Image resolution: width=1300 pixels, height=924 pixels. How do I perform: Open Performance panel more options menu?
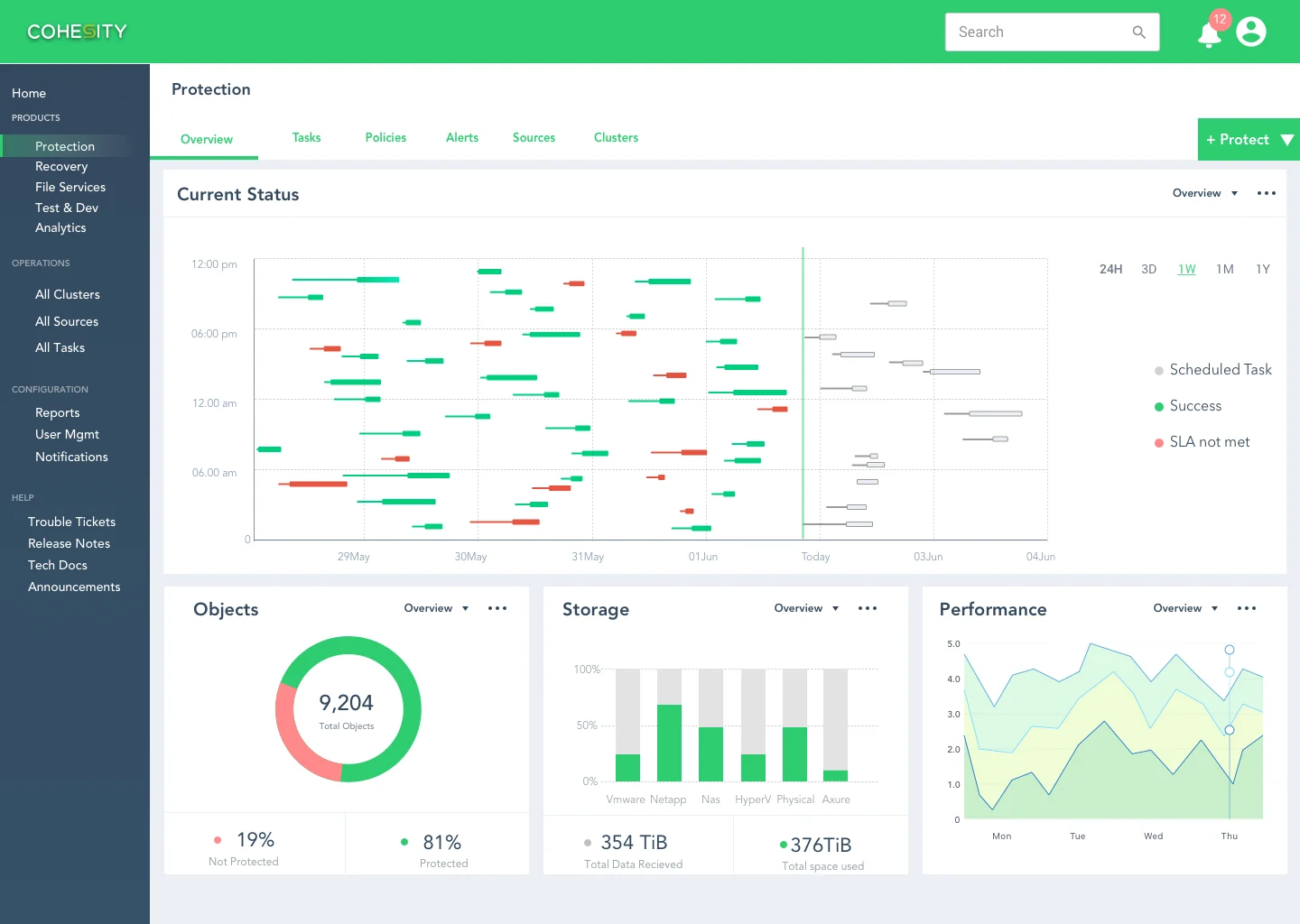click(1247, 608)
